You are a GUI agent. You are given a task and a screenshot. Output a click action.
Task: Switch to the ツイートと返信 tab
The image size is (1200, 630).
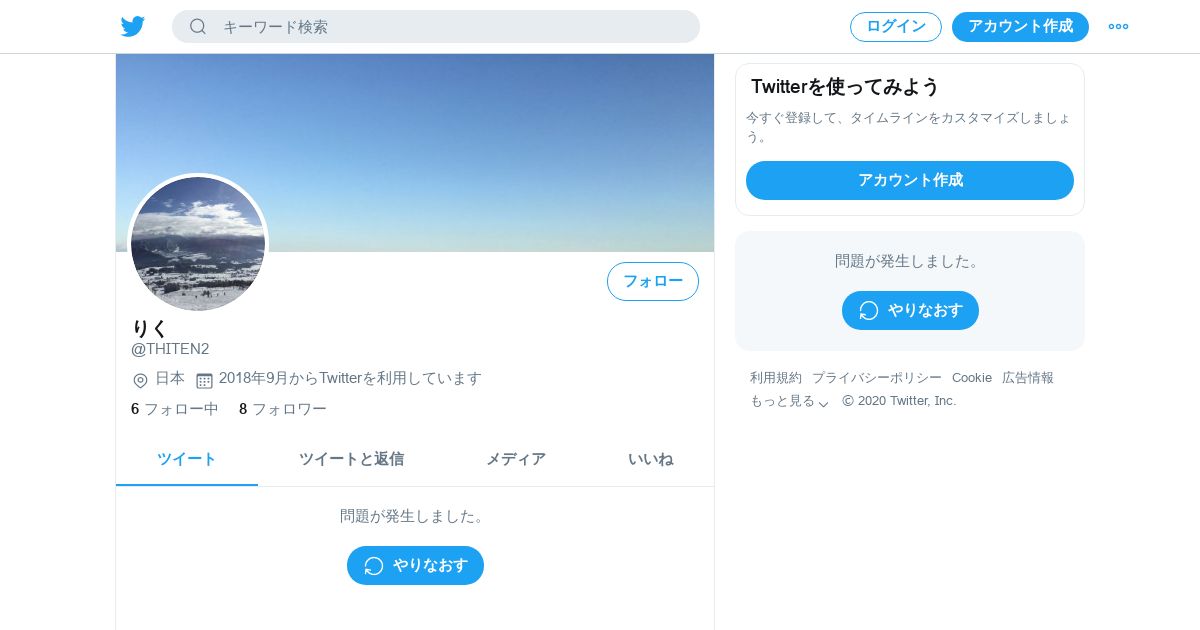pos(351,459)
